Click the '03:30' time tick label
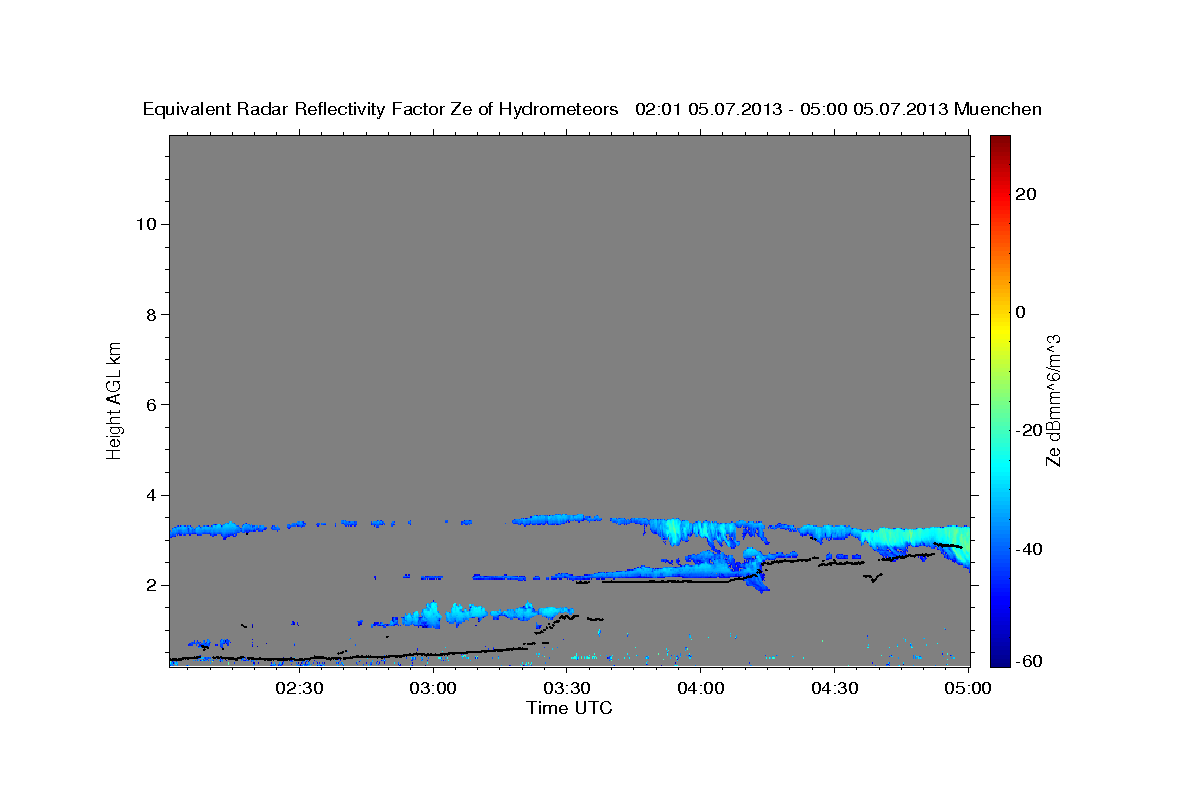Screen dimensions: 1200x800 (x=567, y=688)
